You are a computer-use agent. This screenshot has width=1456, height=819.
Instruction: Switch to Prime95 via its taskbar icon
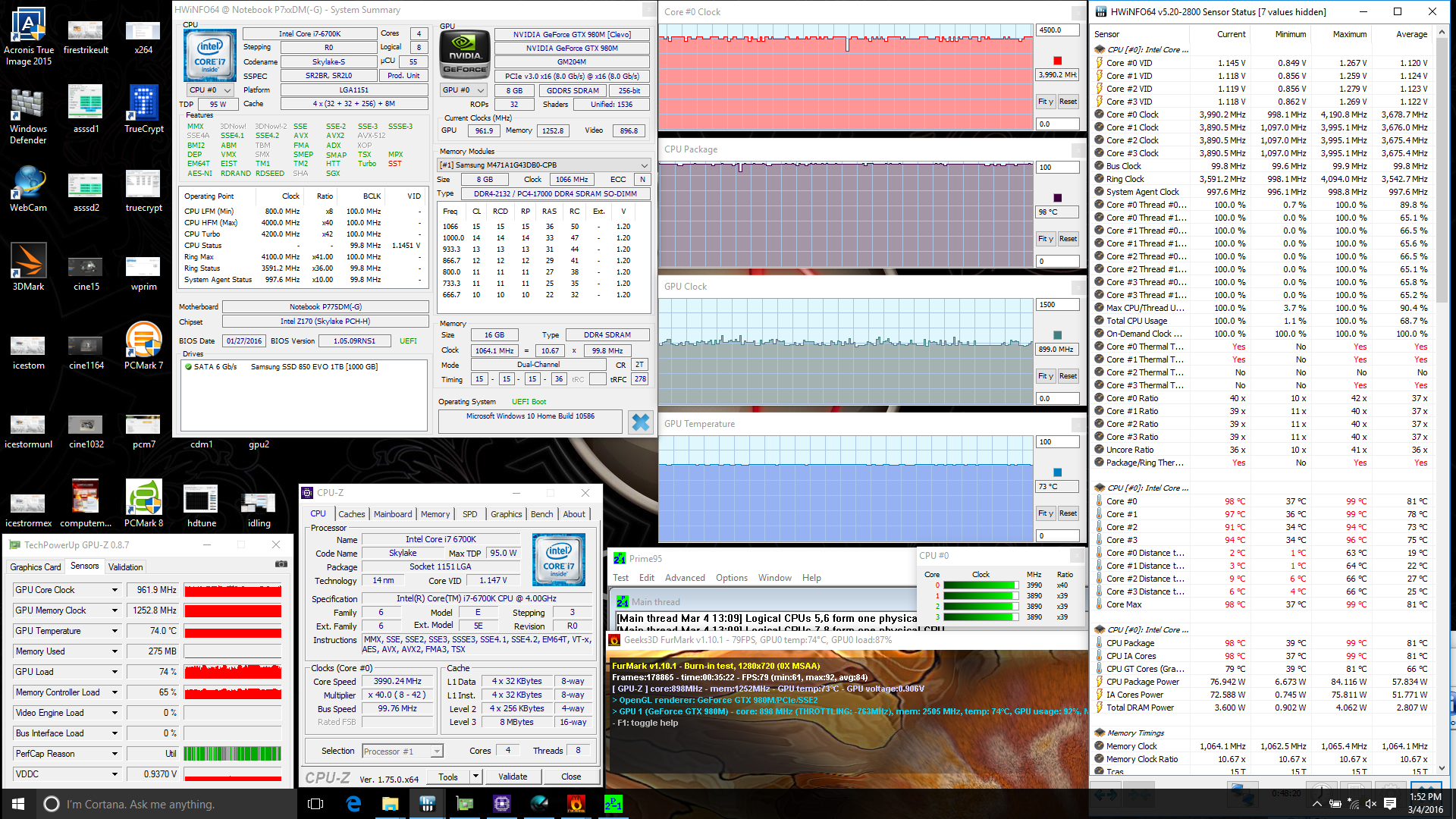613,804
